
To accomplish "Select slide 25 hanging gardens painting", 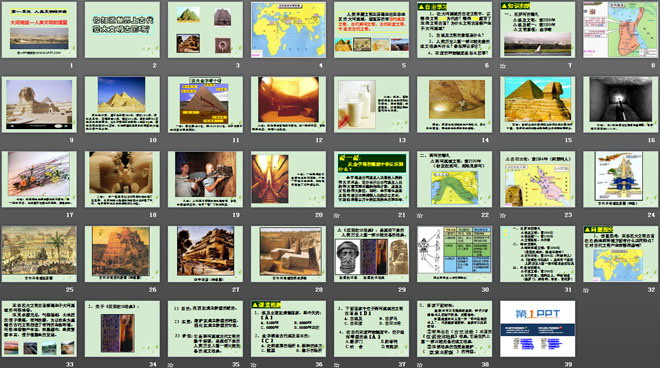I will click(x=39, y=254).
